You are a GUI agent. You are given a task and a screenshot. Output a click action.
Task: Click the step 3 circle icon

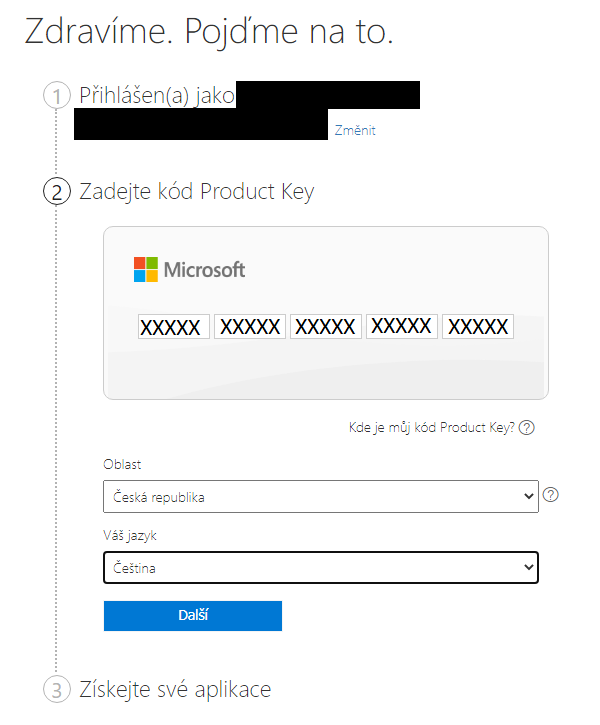pos(57,689)
